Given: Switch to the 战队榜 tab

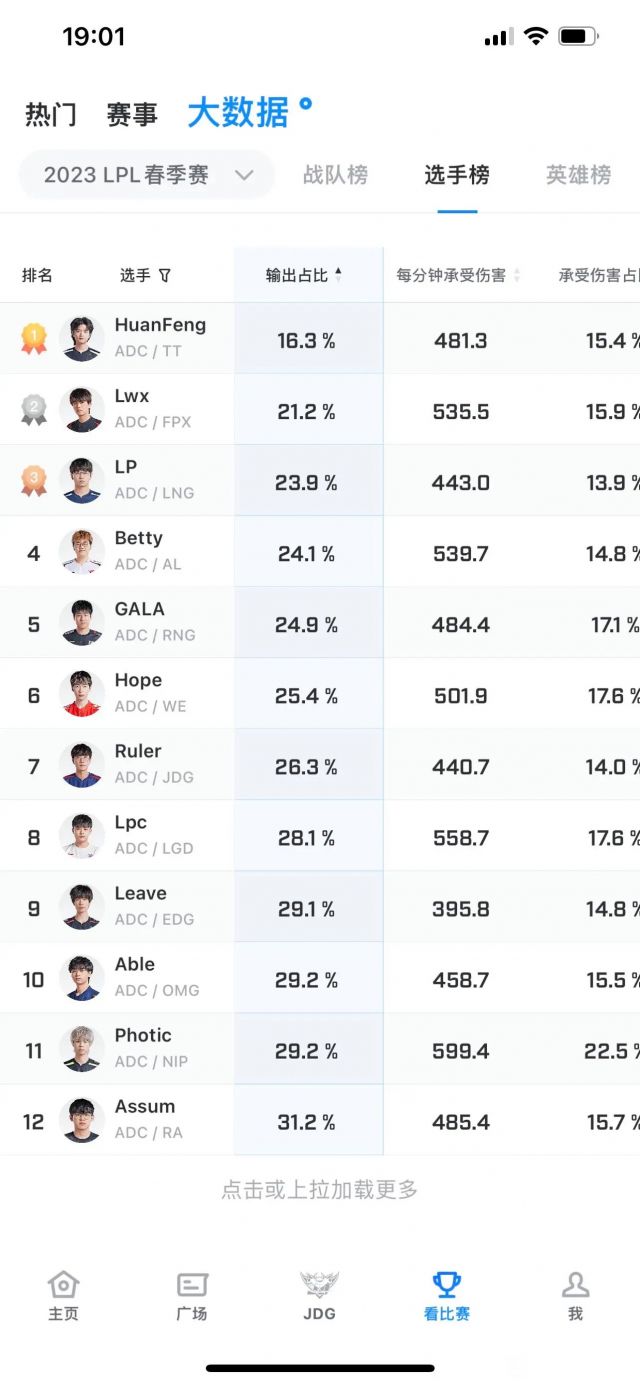Looking at the screenshot, I should [335, 175].
